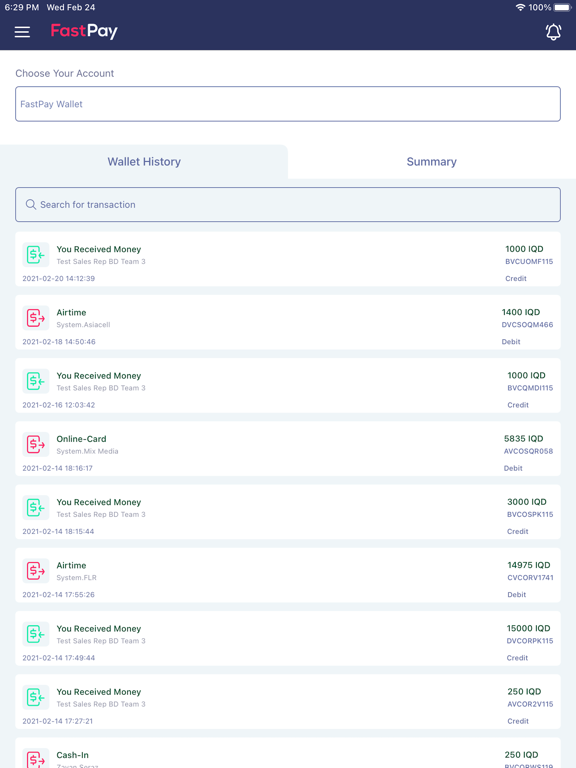The image size is (576, 768).
Task: Click the red debit icon for Online-Card
Action: (36, 444)
